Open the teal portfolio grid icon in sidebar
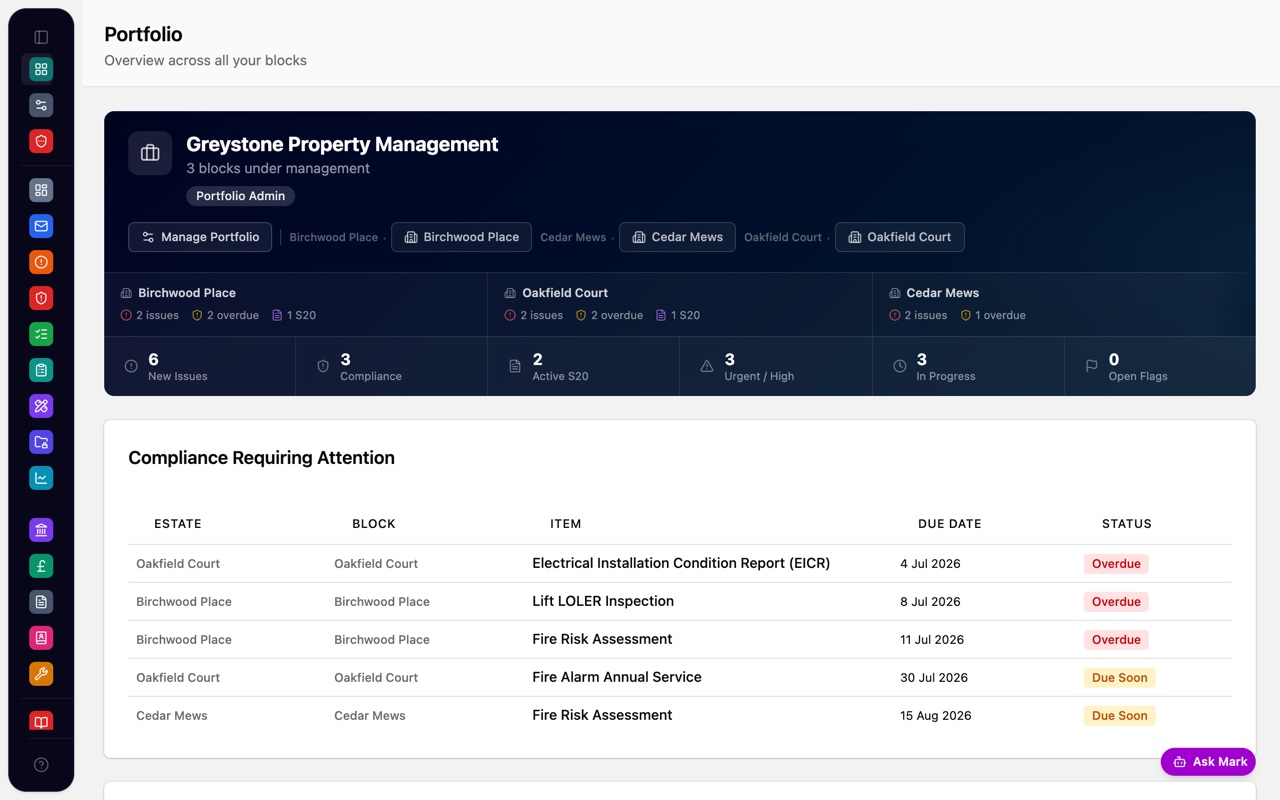The image size is (1280, 800). [x=41, y=69]
